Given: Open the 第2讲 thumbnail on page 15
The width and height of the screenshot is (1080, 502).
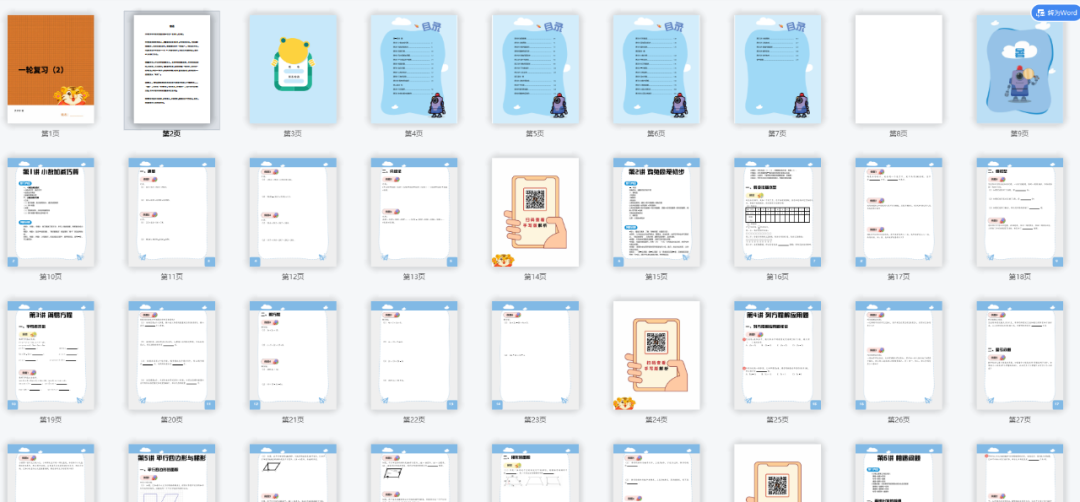Looking at the screenshot, I should click(x=656, y=212).
